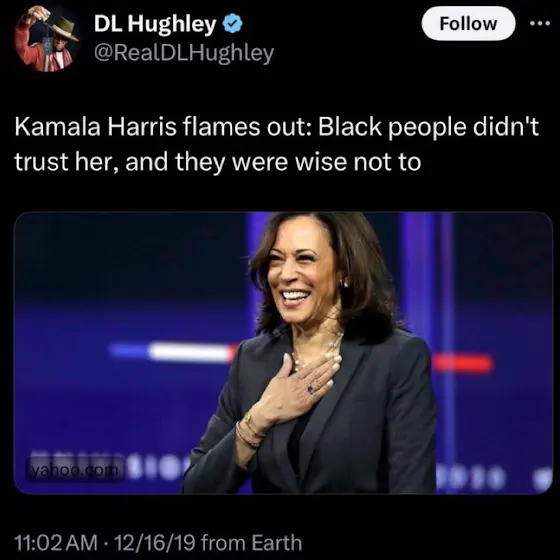Click the "from Earth" location text
This screenshot has width=560, height=560.
[x=251, y=542]
